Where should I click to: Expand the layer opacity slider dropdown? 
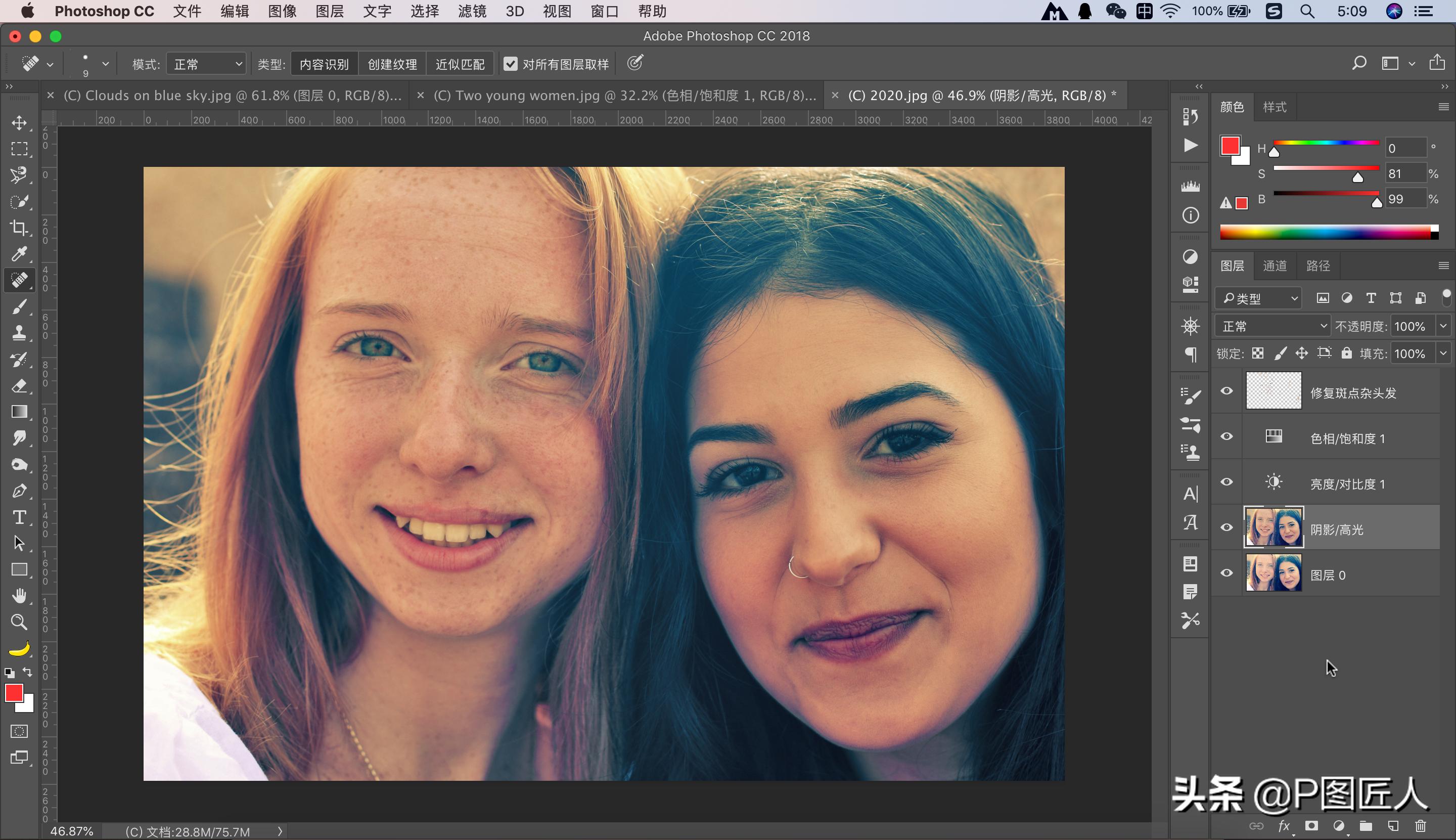click(1443, 327)
